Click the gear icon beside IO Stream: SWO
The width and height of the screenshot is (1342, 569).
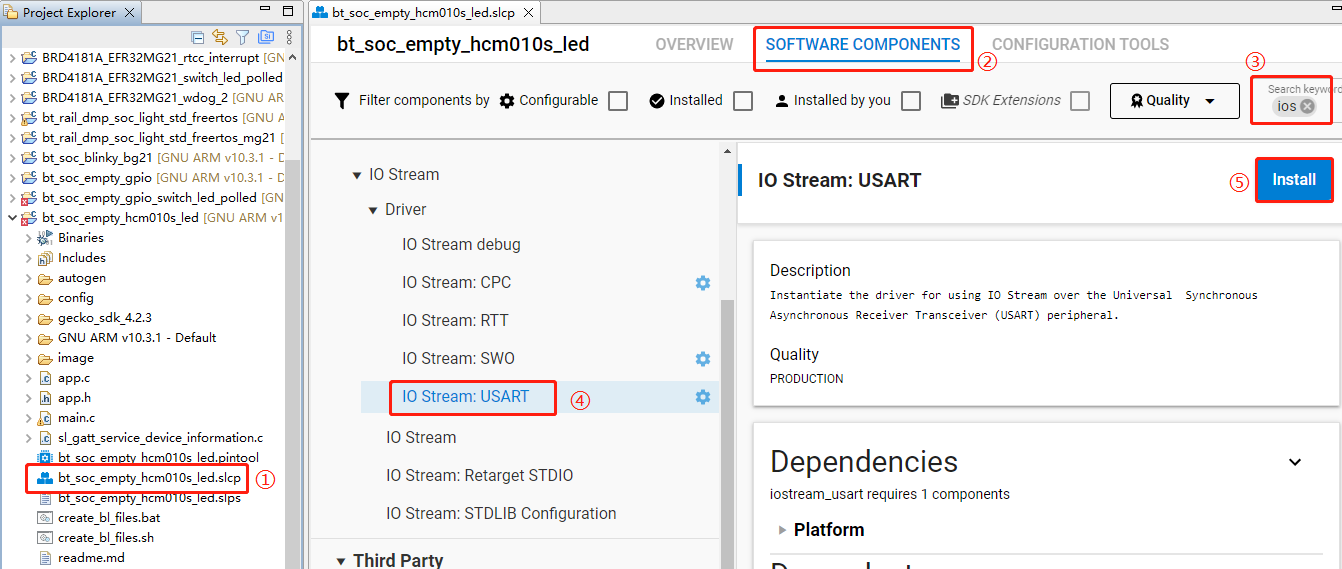tap(703, 359)
